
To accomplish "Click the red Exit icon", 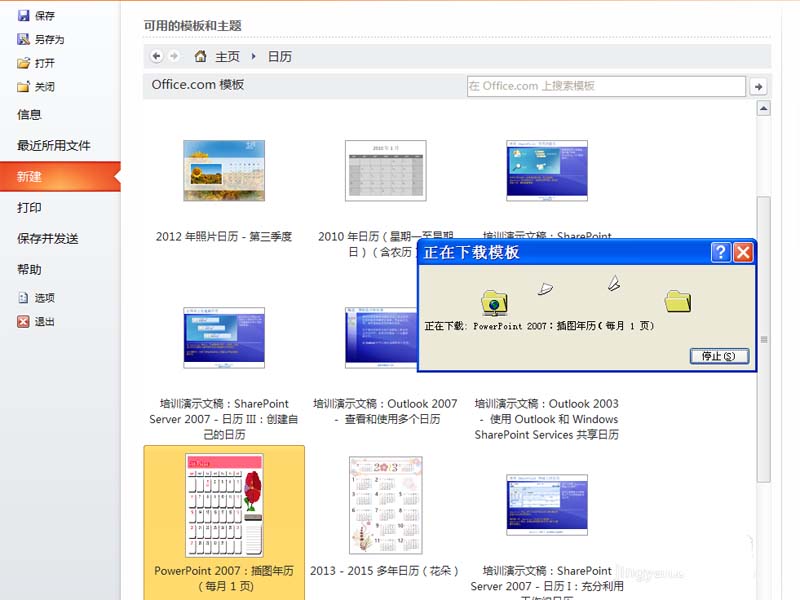I will click(x=23, y=321).
